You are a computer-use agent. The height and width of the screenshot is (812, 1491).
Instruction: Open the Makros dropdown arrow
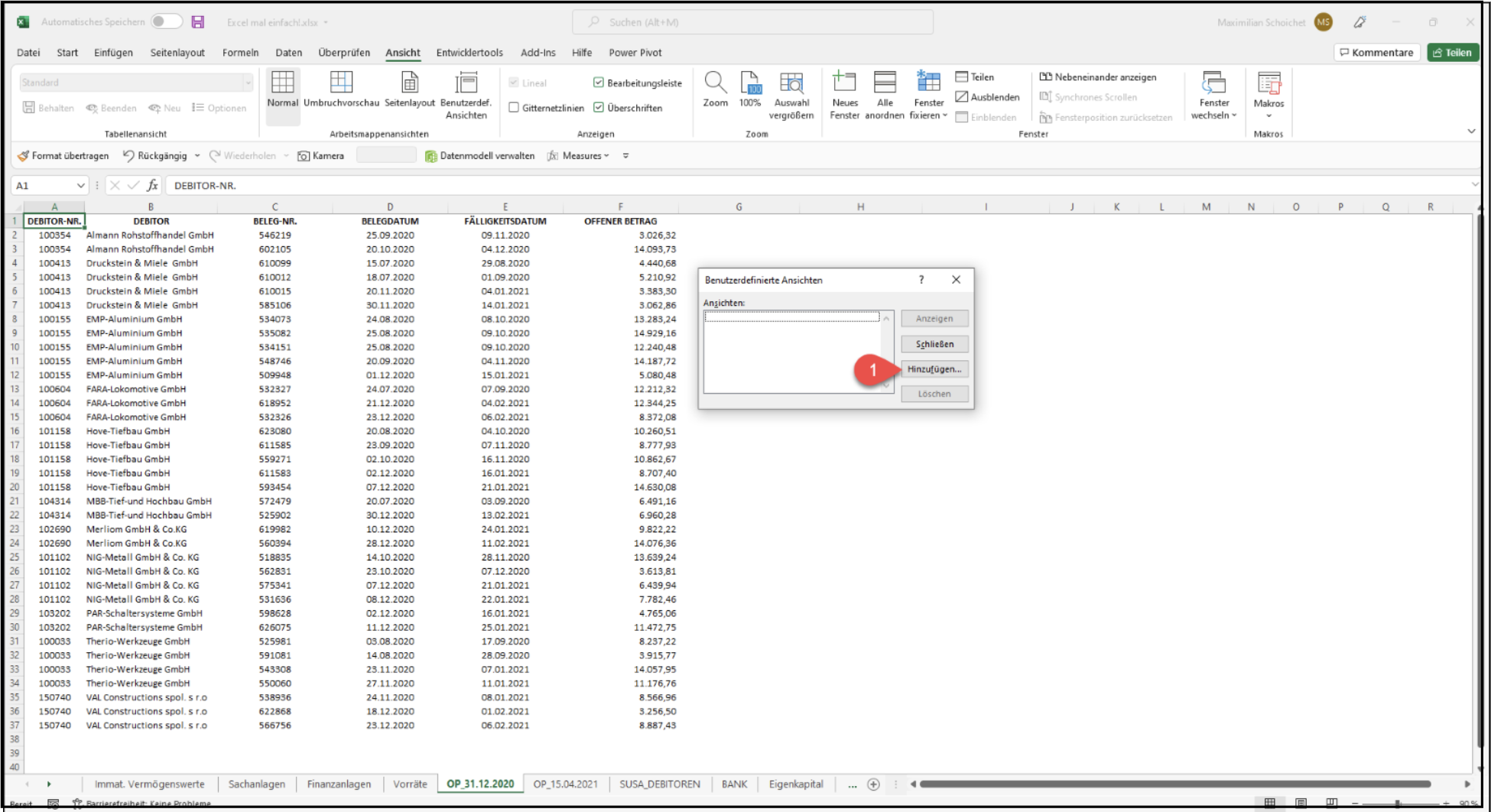pyautogui.click(x=1268, y=116)
